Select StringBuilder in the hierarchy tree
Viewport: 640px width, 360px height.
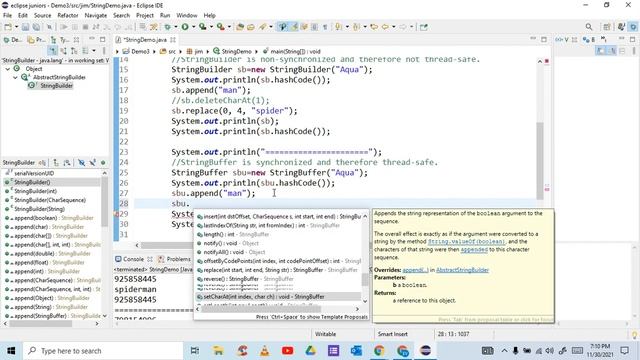(57, 86)
